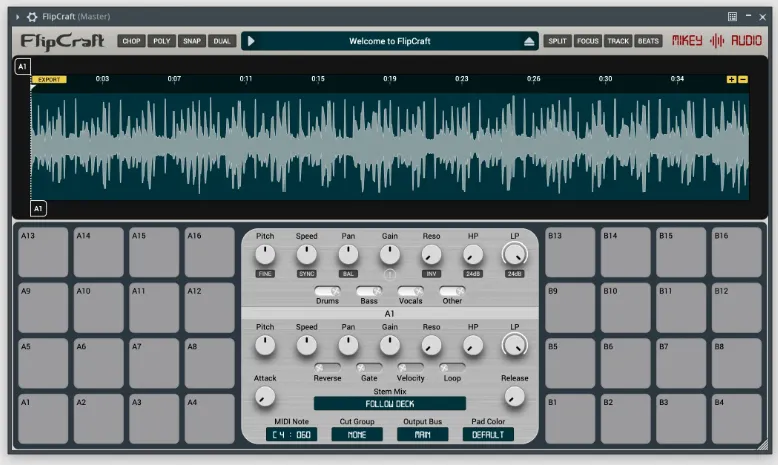The image size is (778, 465).
Task: Toggle the Other stem switch
Action: [x=452, y=291]
